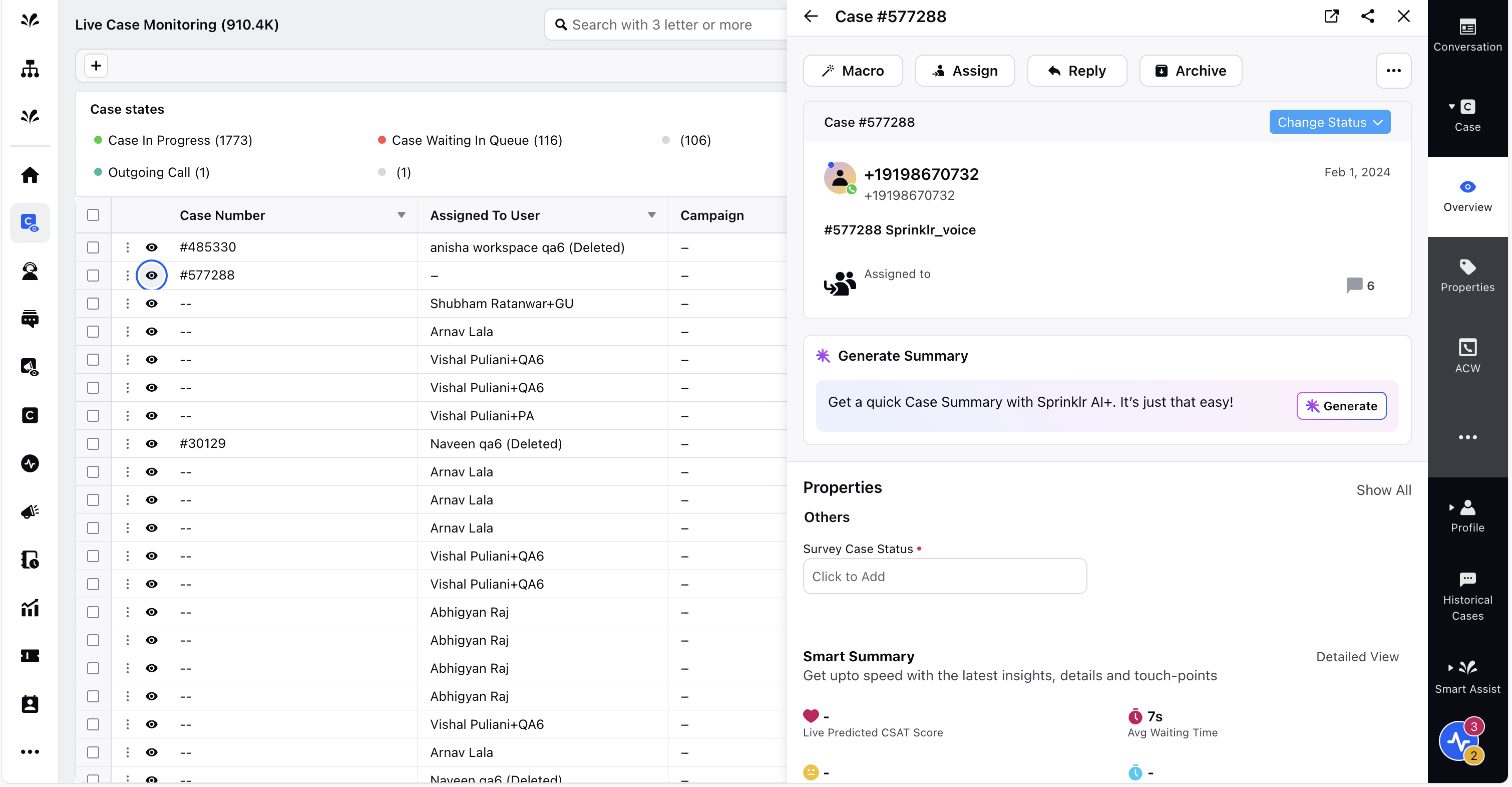Viewport: 1512px width, 787px height.
Task: Open the Historical Cases tab
Action: 1467,597
